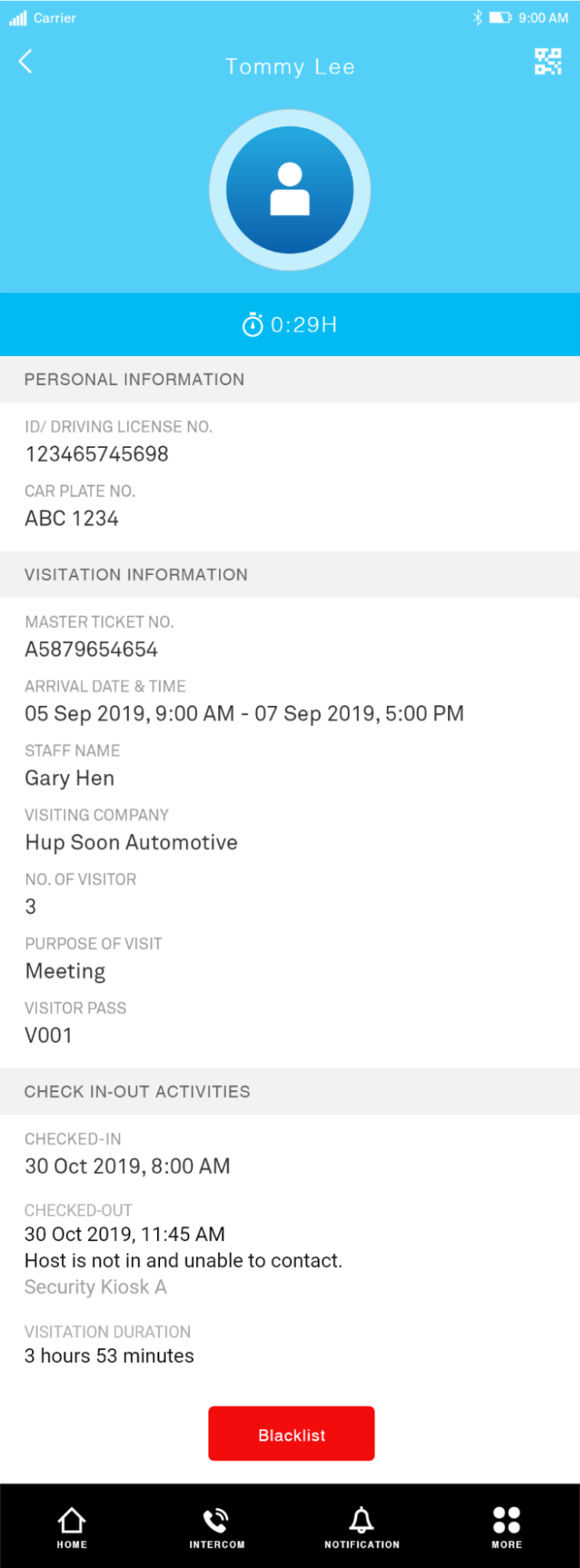This screenshot has height=1568, width=580.
Task: Tap the stopwatch timer icon
Action: click(253, 324)
